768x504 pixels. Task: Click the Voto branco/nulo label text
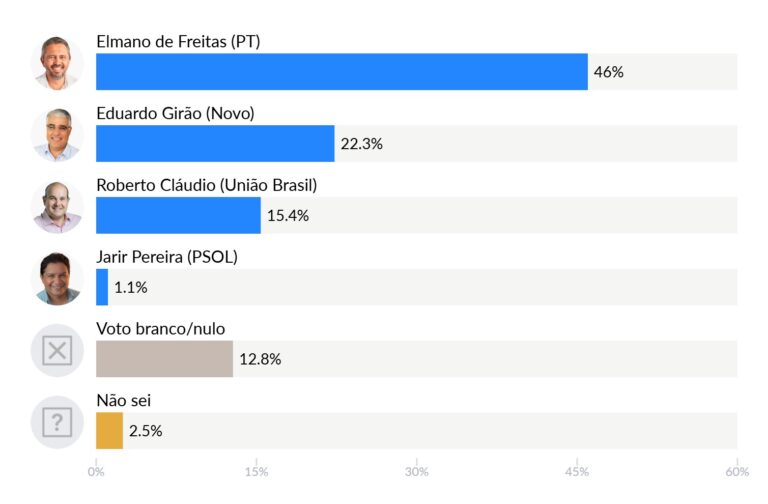167,329
